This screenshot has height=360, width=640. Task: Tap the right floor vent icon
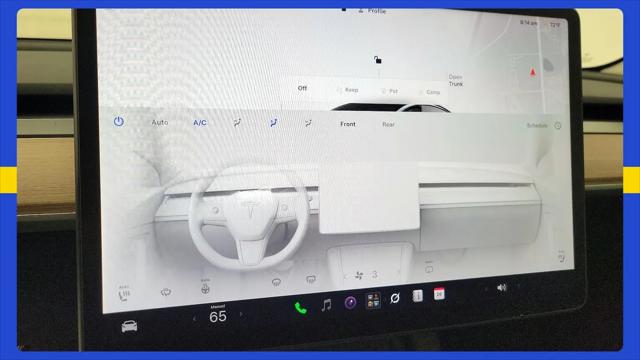(x=311, y=279)
